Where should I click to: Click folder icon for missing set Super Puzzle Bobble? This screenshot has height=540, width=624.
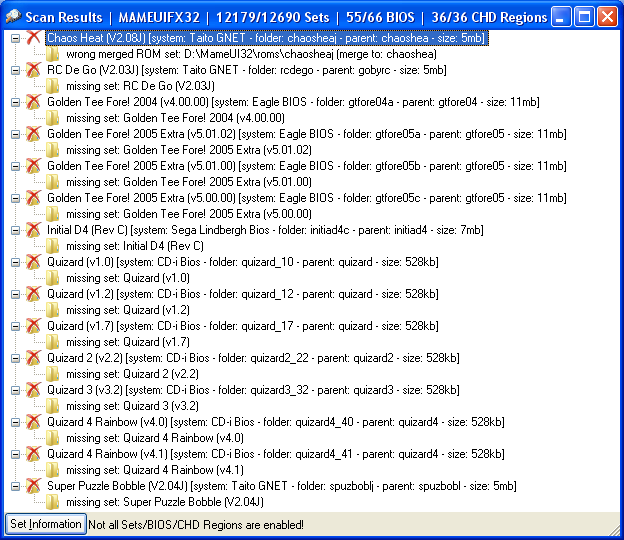pyautogui.click(x=53, y=502)
